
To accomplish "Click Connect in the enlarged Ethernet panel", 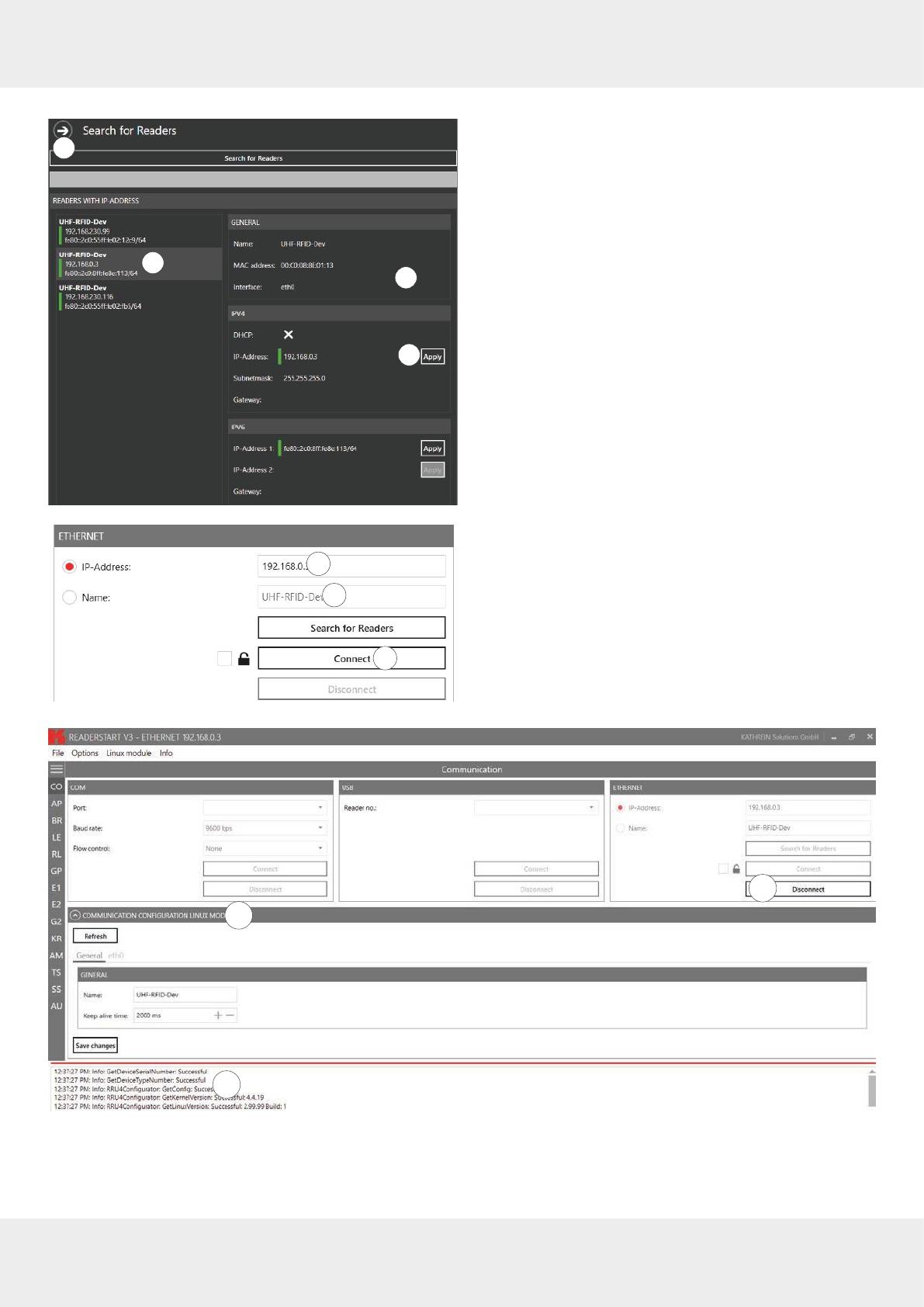I will [x=351, y=658].
